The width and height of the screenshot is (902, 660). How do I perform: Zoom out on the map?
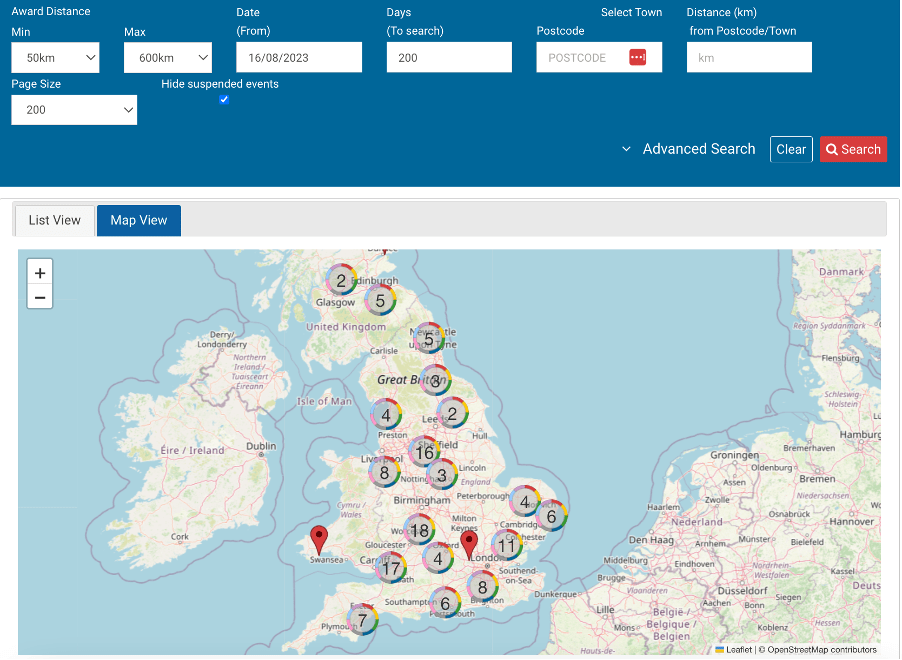pyautogui.click(x=40, y=297)
